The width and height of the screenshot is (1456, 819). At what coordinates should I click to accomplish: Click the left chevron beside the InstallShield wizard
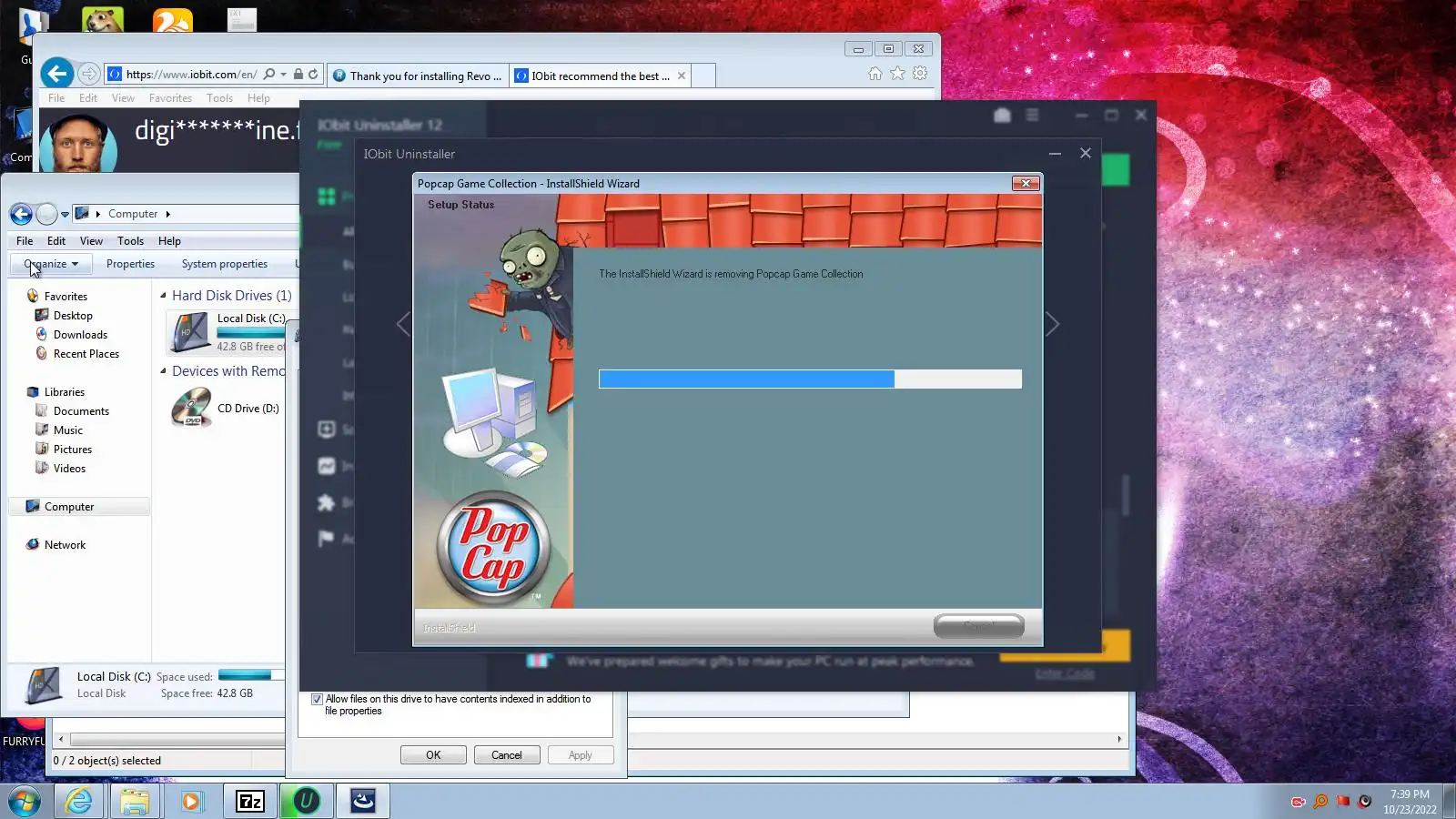403,325
